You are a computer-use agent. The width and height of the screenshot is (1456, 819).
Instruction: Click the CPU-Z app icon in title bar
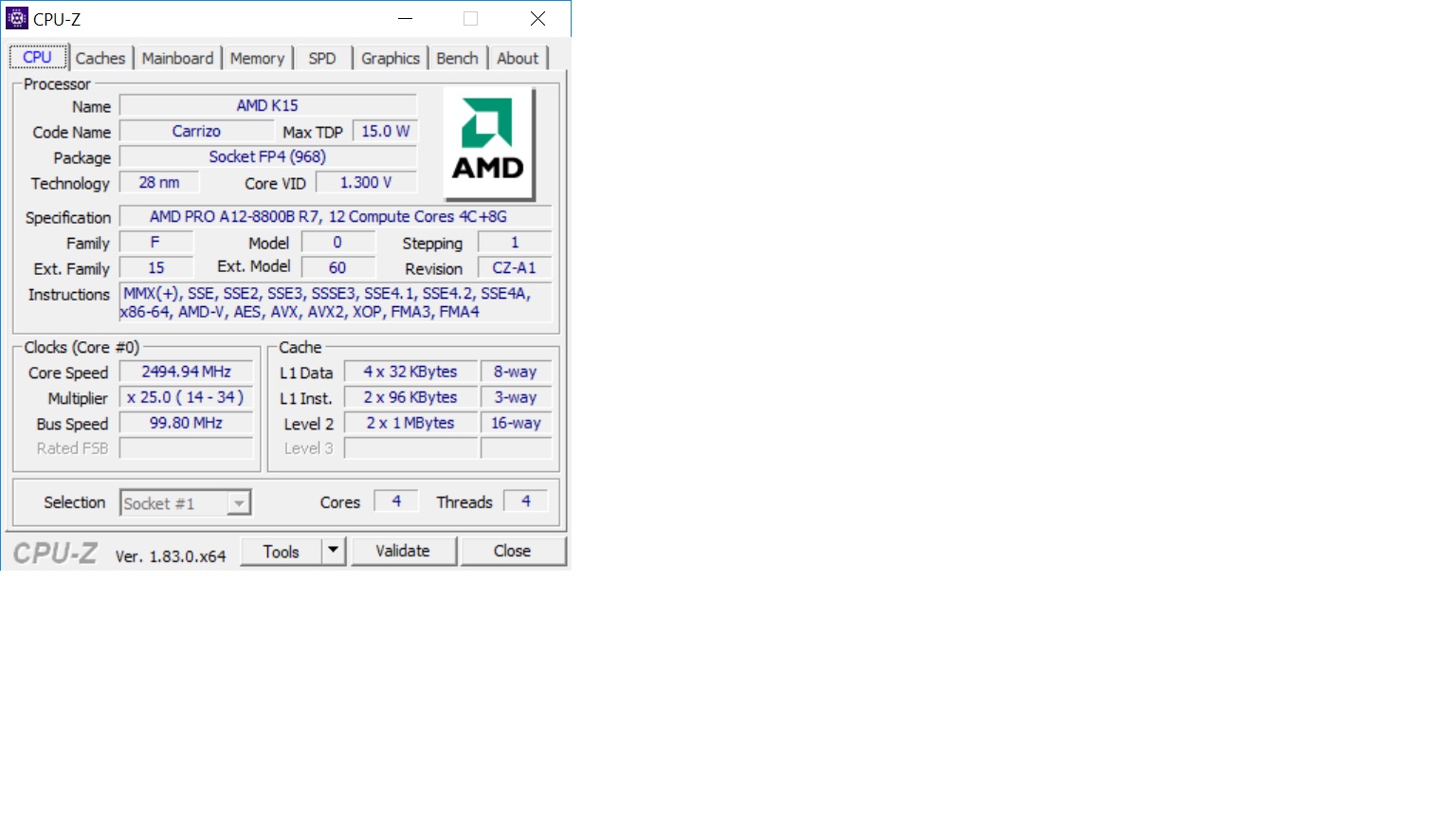[x=17, y=18]
